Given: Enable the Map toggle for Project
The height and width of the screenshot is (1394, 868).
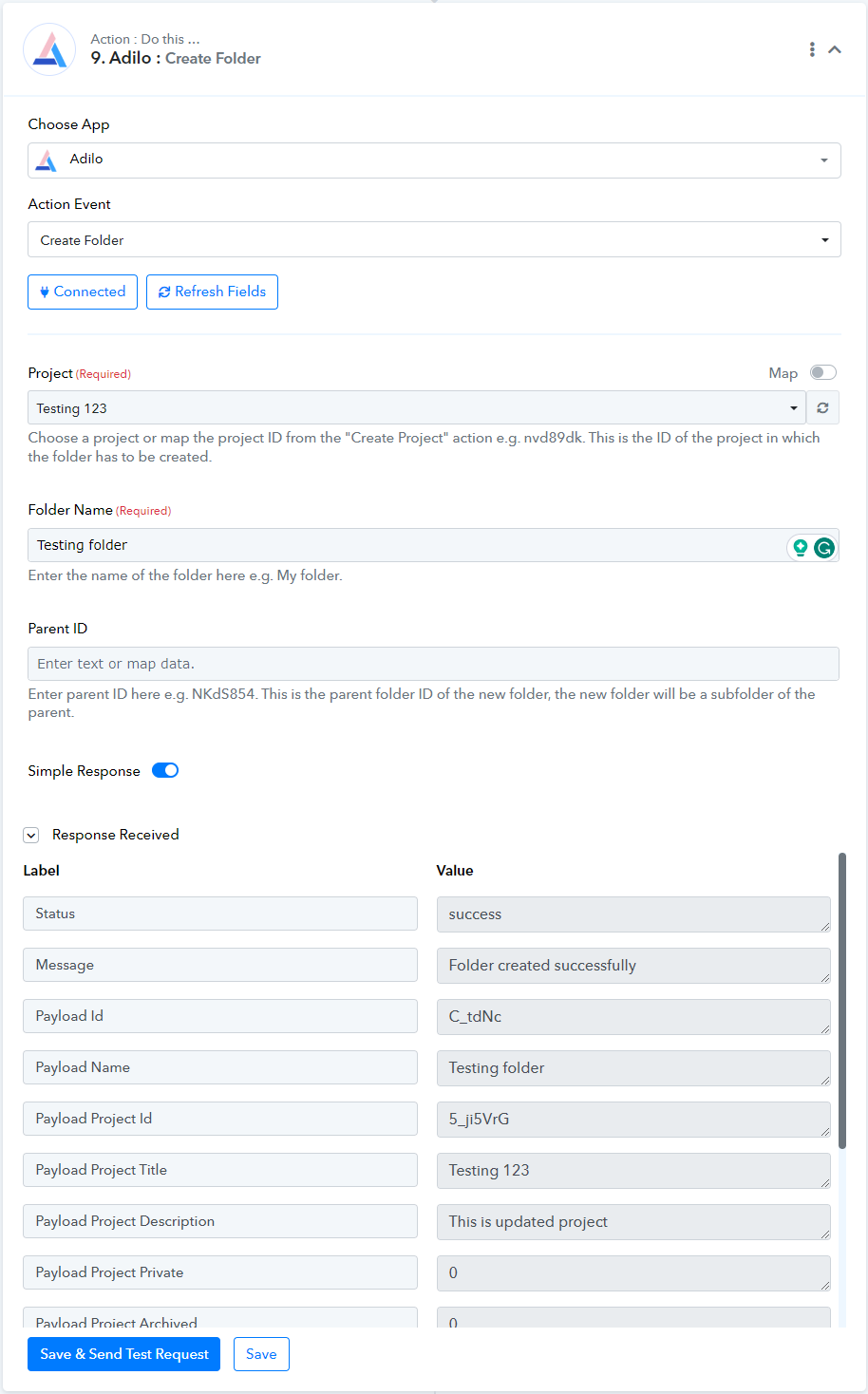Looking at the screenshot, I should 823,372.
